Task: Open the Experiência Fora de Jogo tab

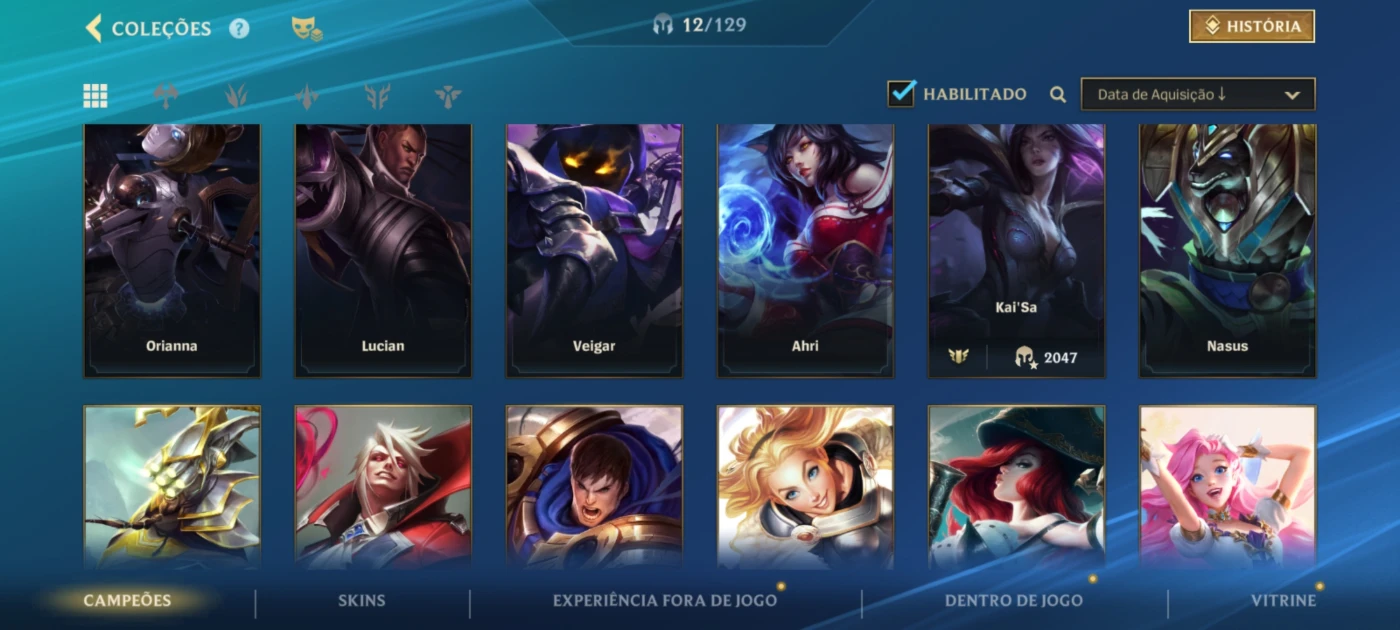Action: (x=665, y=601)
